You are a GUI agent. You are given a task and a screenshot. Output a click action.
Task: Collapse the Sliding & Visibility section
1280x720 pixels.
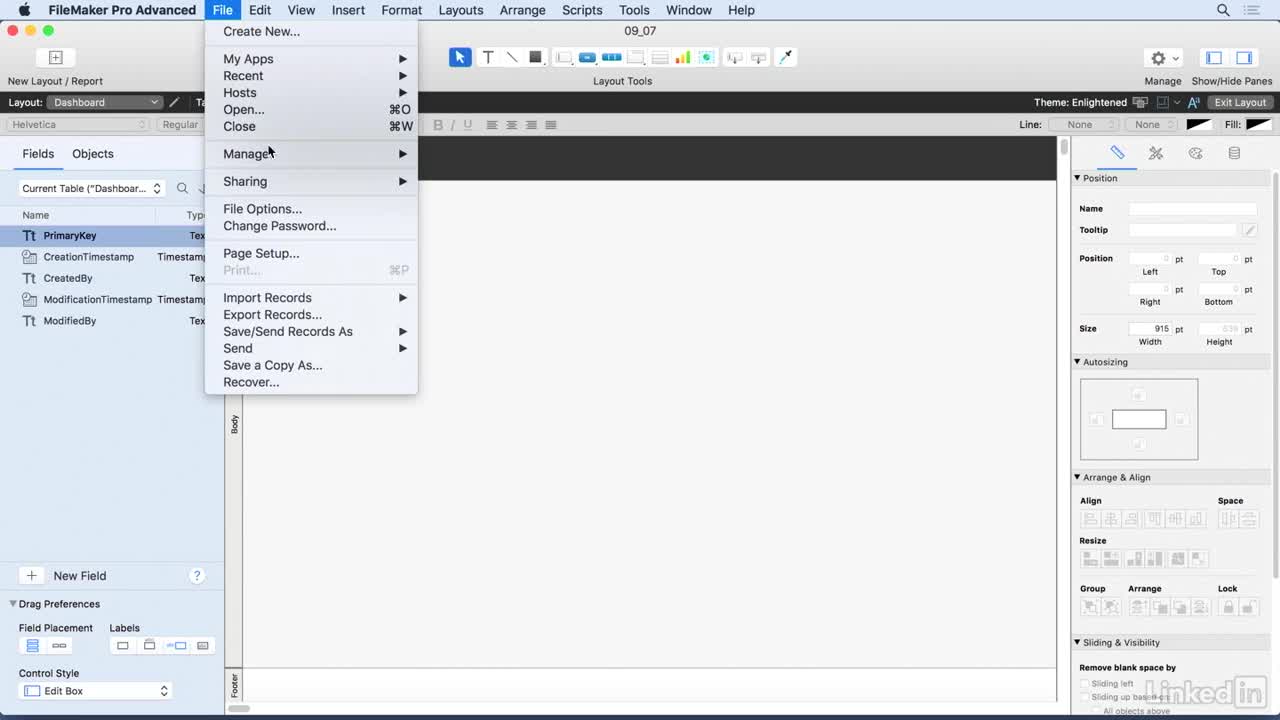[1077, 642]
